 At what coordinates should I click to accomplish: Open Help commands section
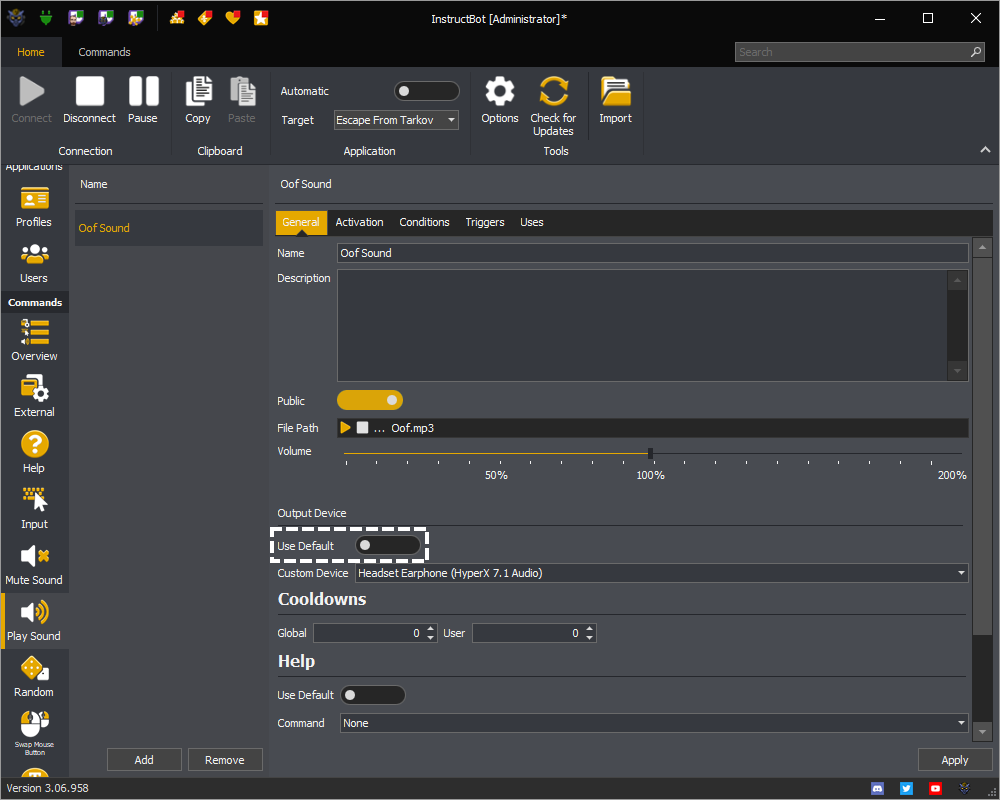pos(34,452)
